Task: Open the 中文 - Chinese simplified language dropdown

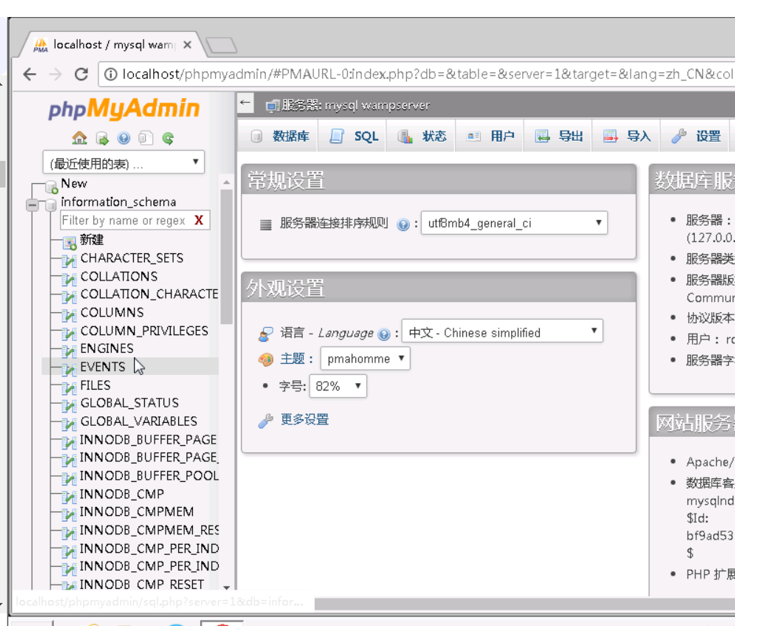Action: pos(502,332)
